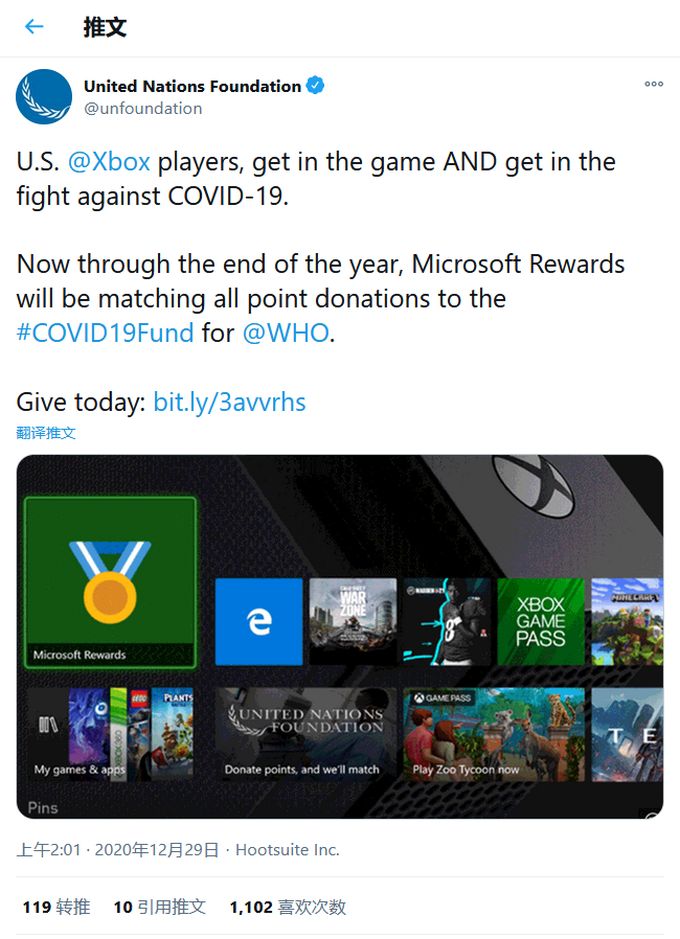Click the Hootsuite Inc. source link
680x939 pixels.
click(287, 850)
